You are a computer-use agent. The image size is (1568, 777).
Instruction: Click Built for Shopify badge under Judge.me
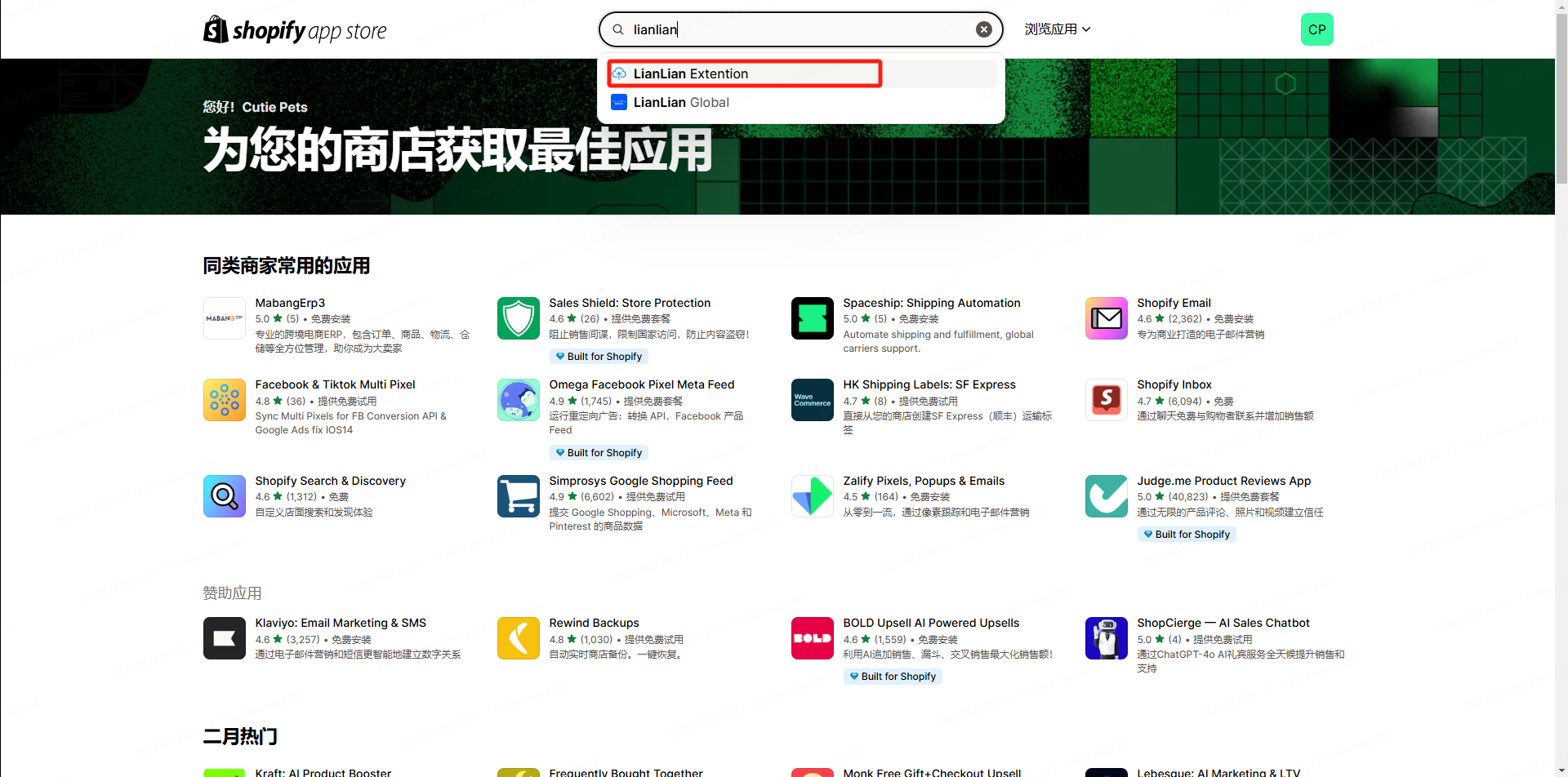click(x=1187, y=535)
